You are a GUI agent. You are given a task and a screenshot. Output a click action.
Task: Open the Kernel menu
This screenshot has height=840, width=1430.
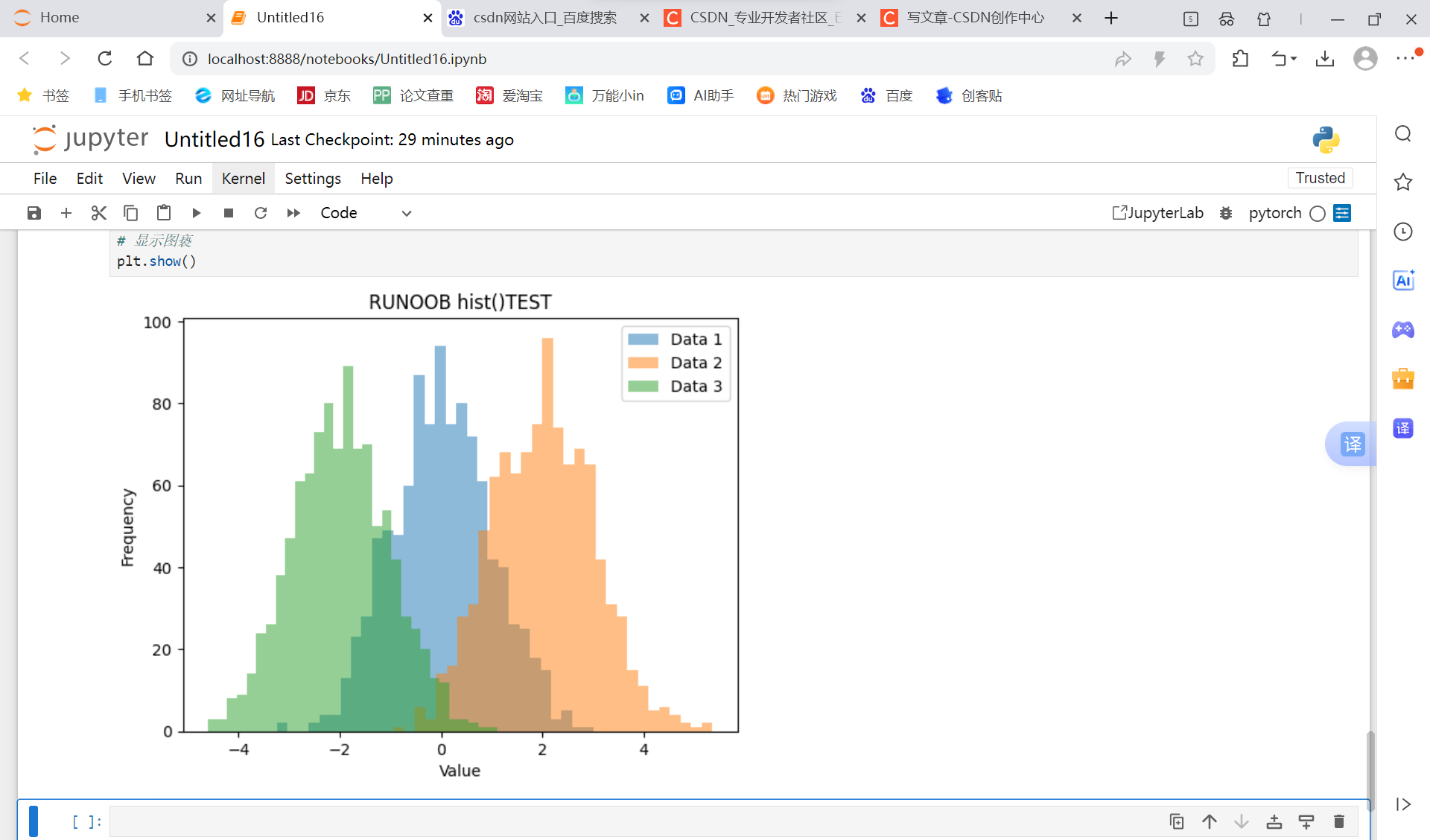(x=243, y=179)
